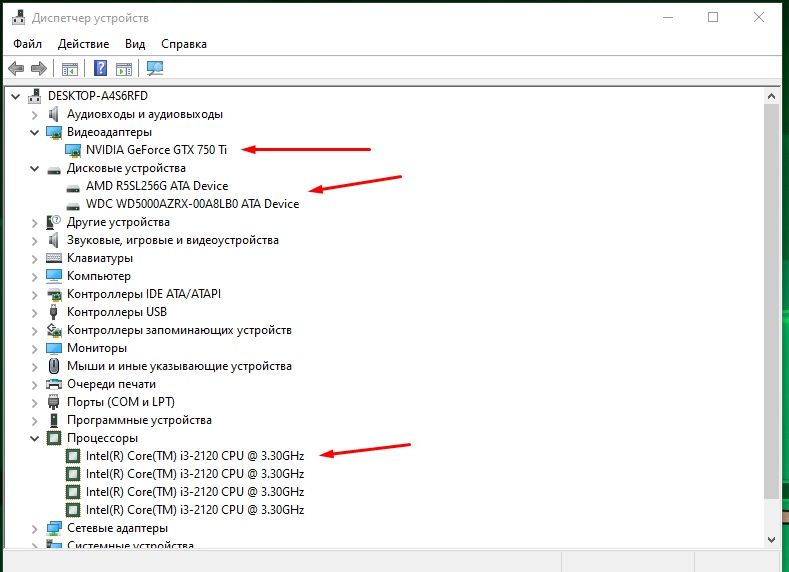Click the chip icon beside Процессоры
The image size is (789, 572).
click(54, 438)
